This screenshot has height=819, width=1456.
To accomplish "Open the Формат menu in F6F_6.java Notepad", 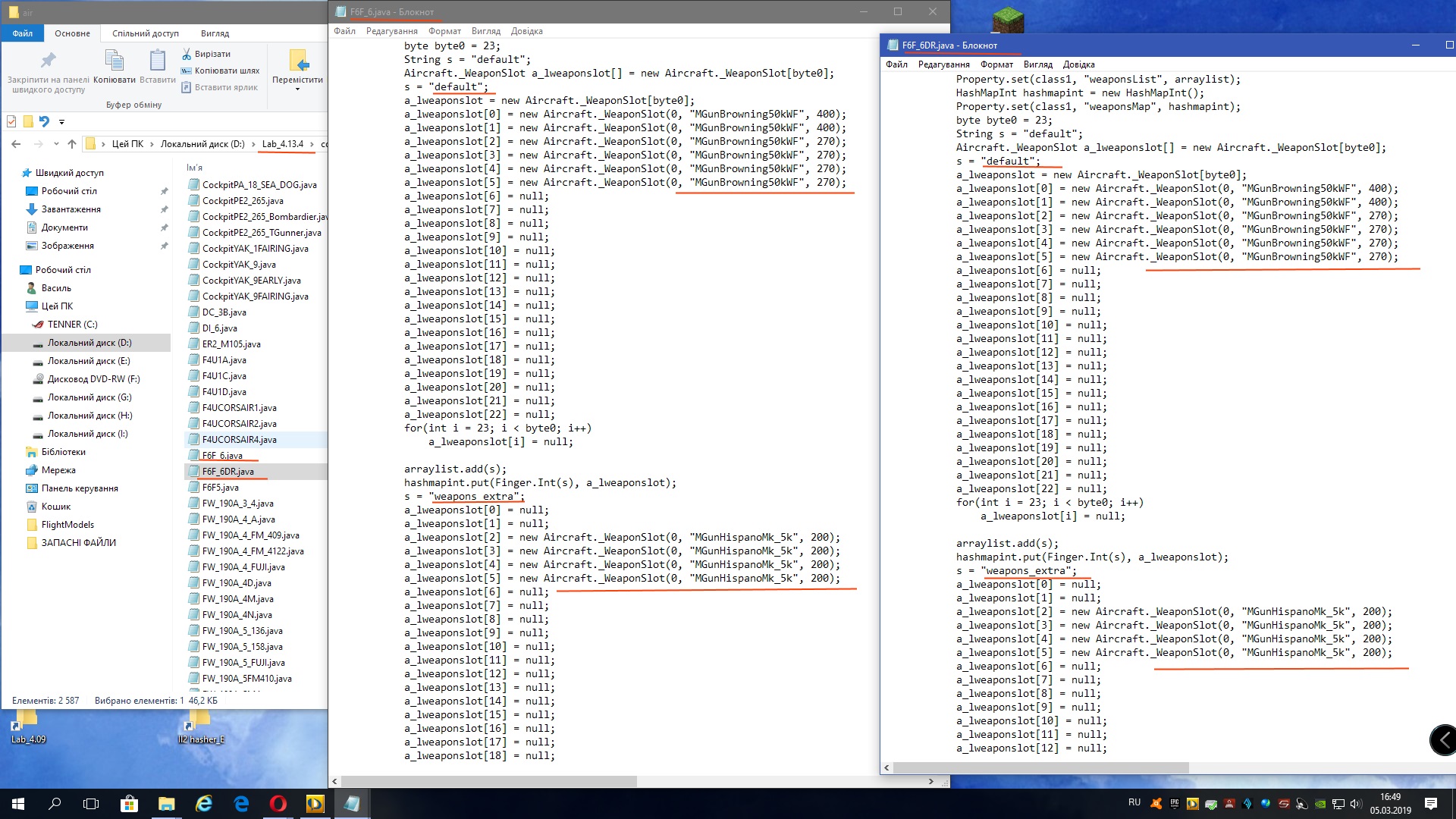I will point(444,31).
